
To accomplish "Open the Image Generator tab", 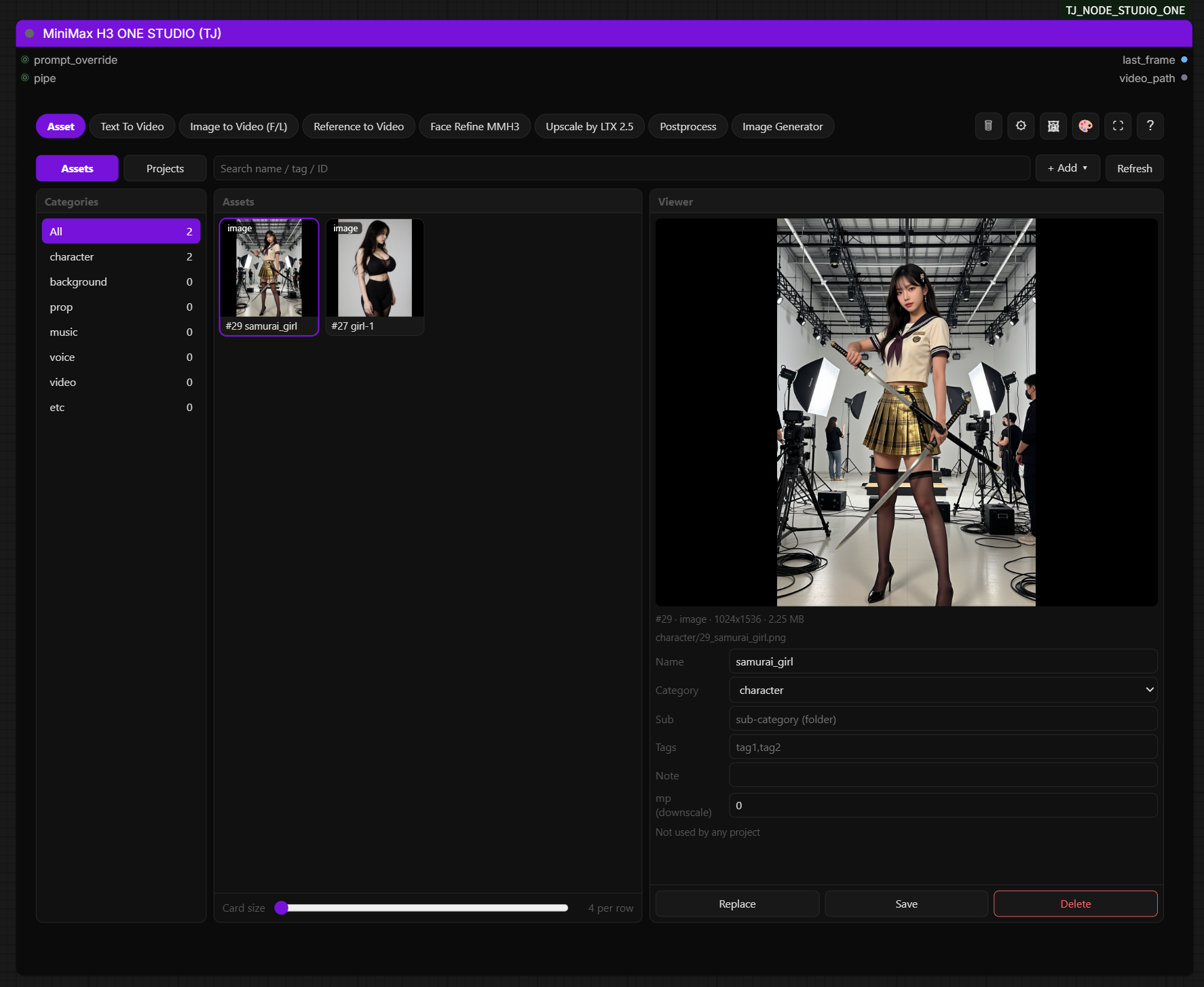I will 783,126.
